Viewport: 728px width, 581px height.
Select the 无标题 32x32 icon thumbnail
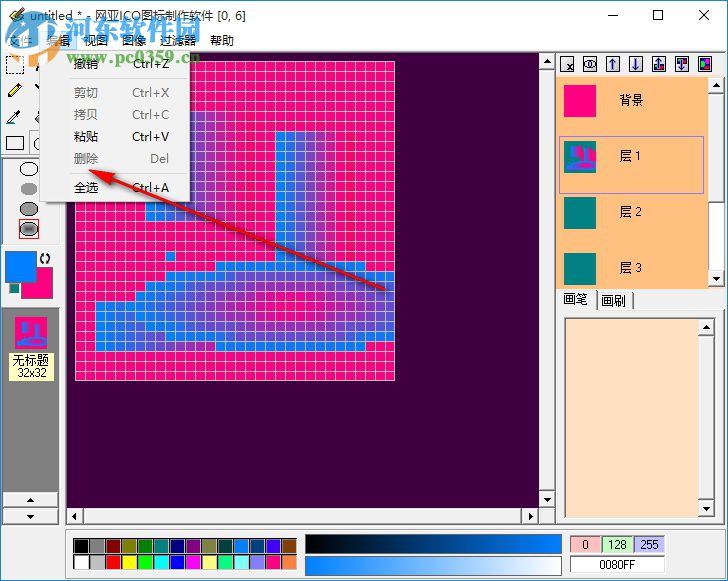[31, 348]
